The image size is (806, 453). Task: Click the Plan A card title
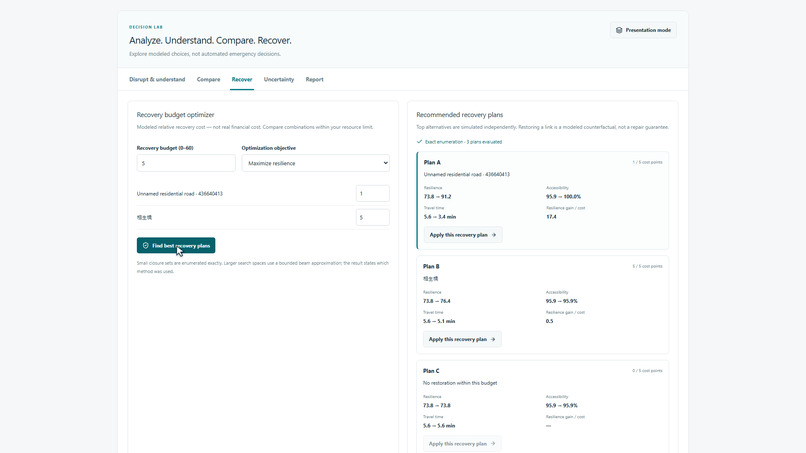[x=432, y=162]
